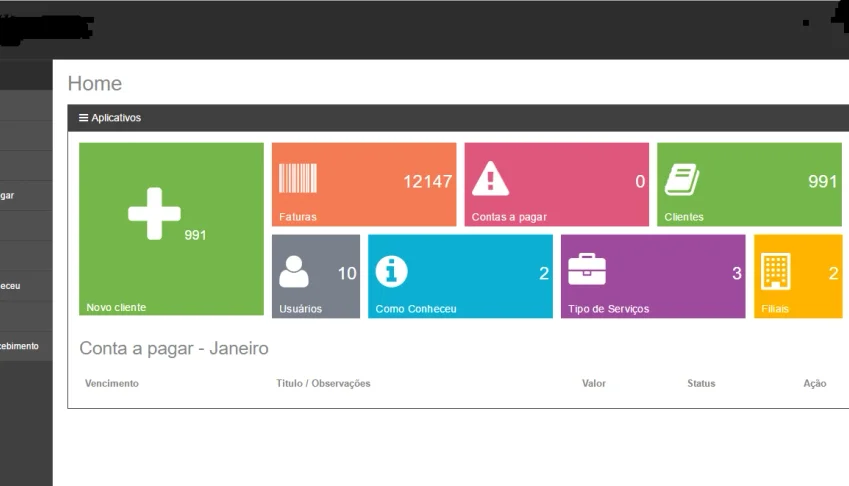Click the briefcase icon on Tipo de Serviços
This screenshot has width=849, height=486.
coord(587,269)
